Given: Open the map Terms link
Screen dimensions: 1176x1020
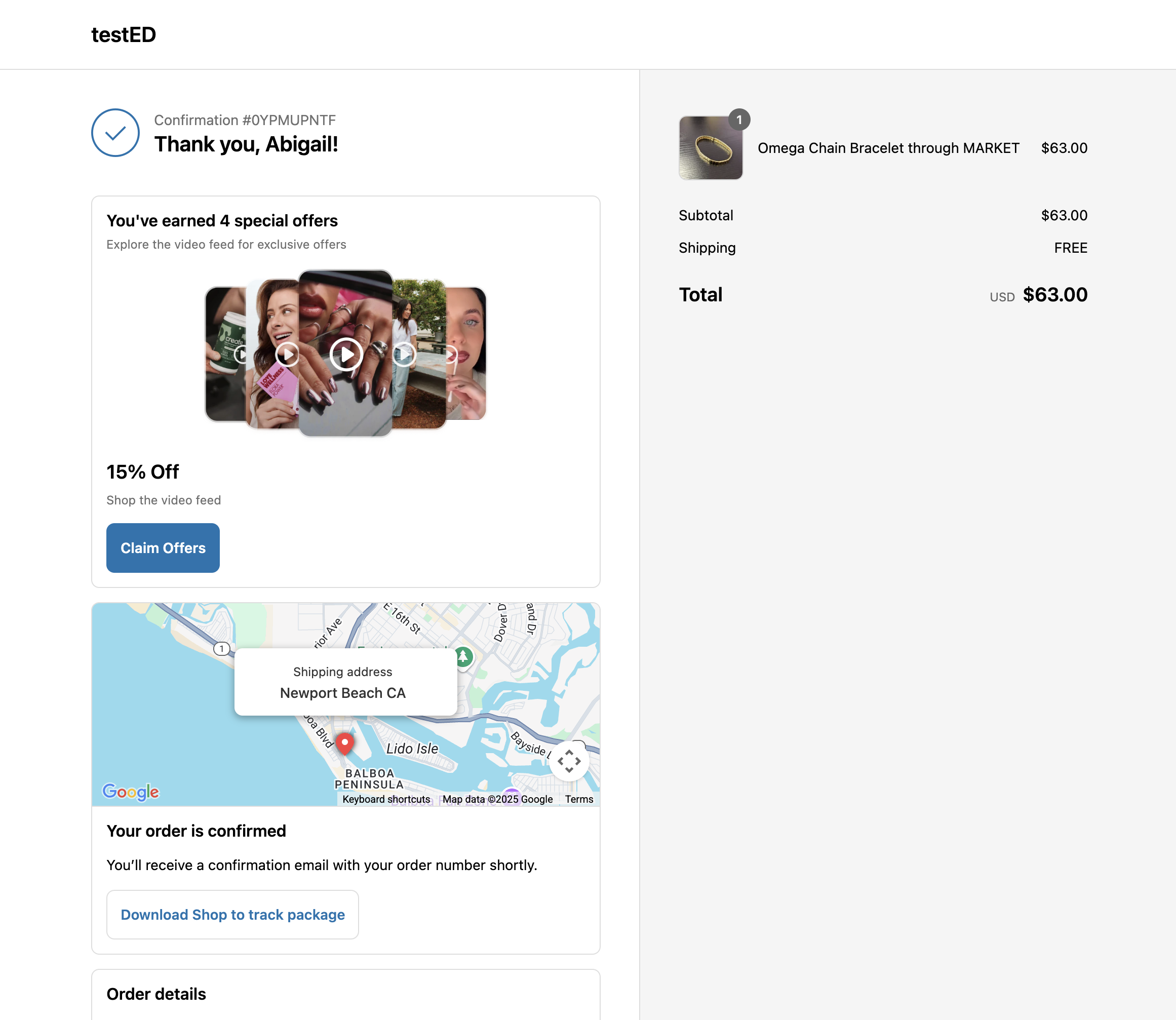Looking at the screenshot, I should (579, 799).
